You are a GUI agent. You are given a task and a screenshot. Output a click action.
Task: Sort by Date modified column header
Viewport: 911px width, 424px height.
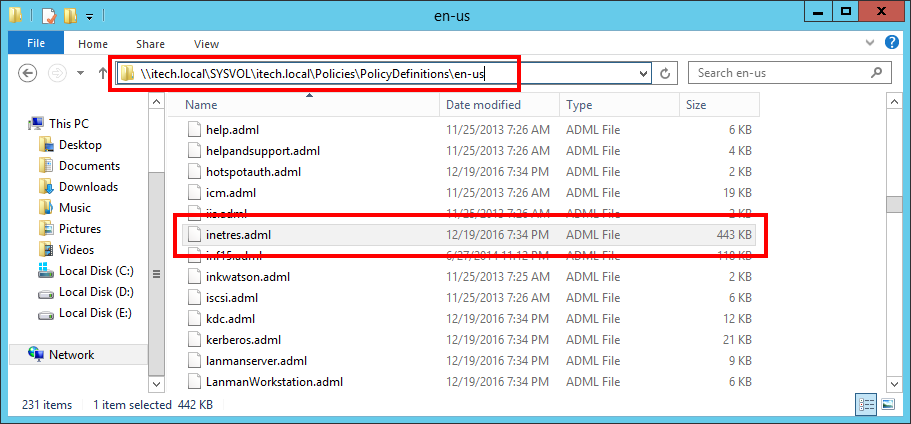pyautogui.click(x=500, y=105)
